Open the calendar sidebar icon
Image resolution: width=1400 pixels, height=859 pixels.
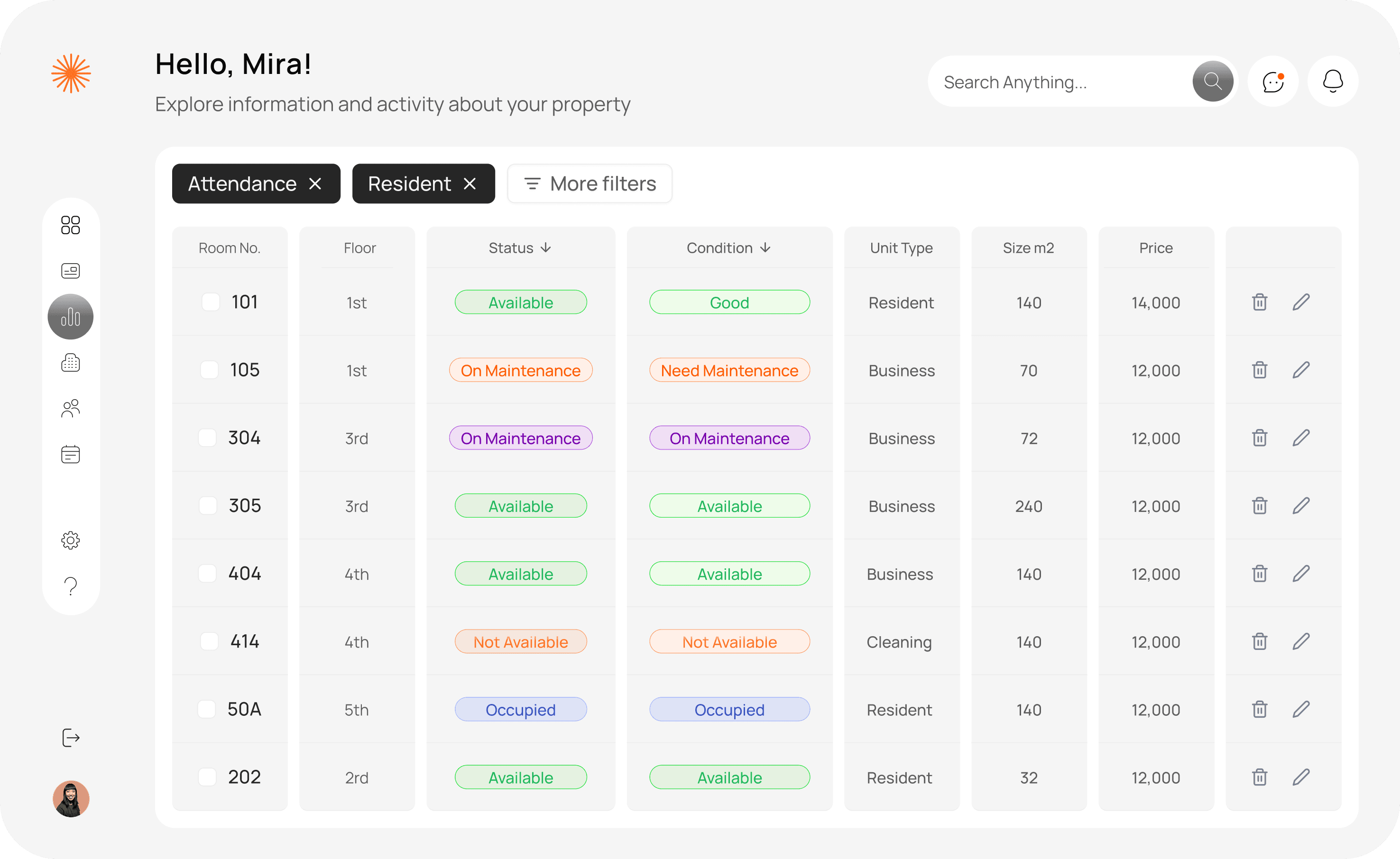point(71,454)
